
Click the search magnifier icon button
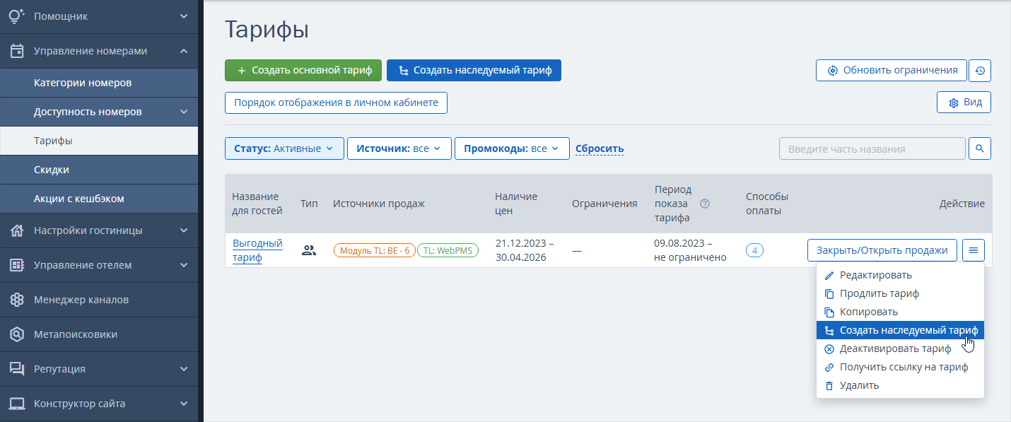[x=979, y=148]
